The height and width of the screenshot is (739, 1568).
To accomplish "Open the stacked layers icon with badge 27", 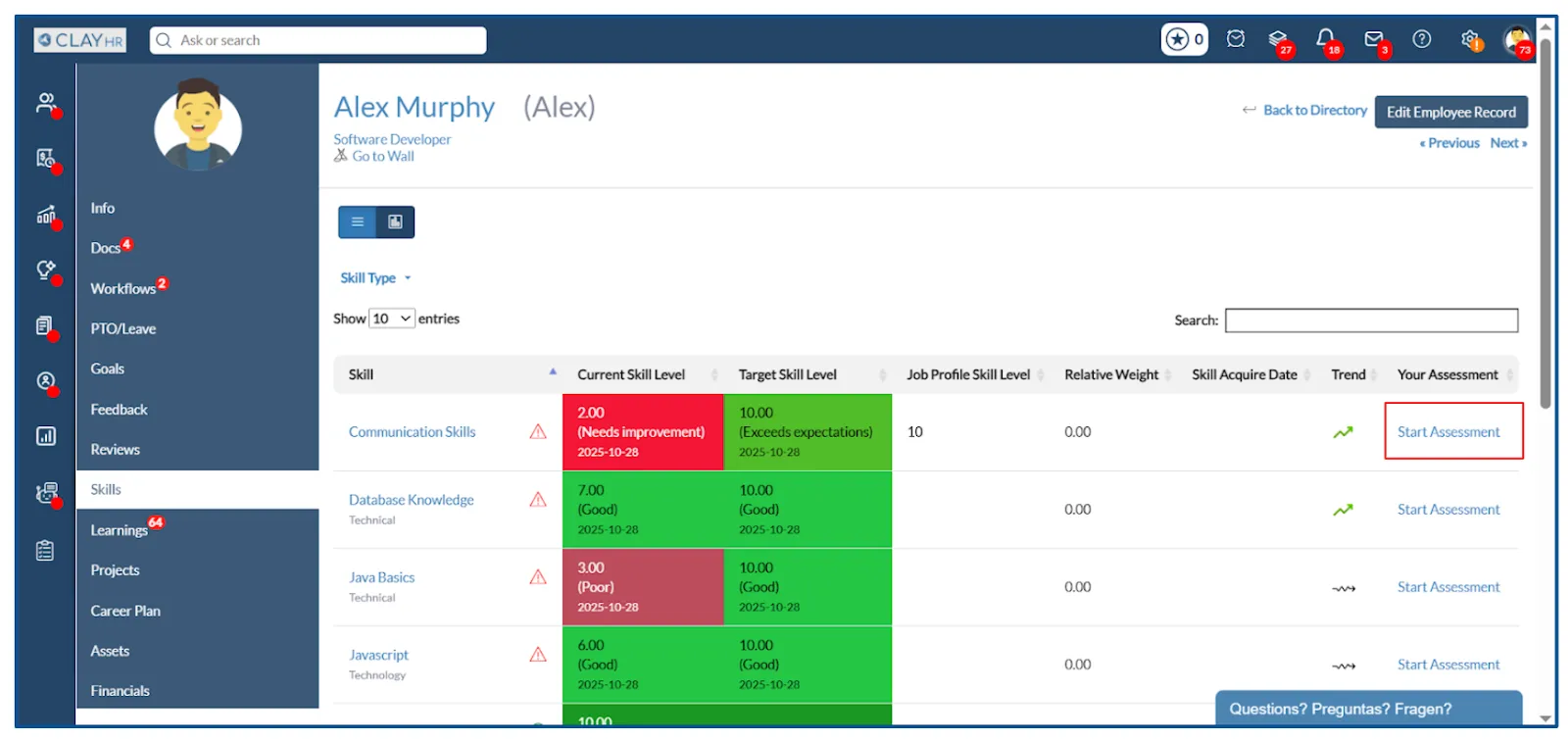I will coord(1278,39).
